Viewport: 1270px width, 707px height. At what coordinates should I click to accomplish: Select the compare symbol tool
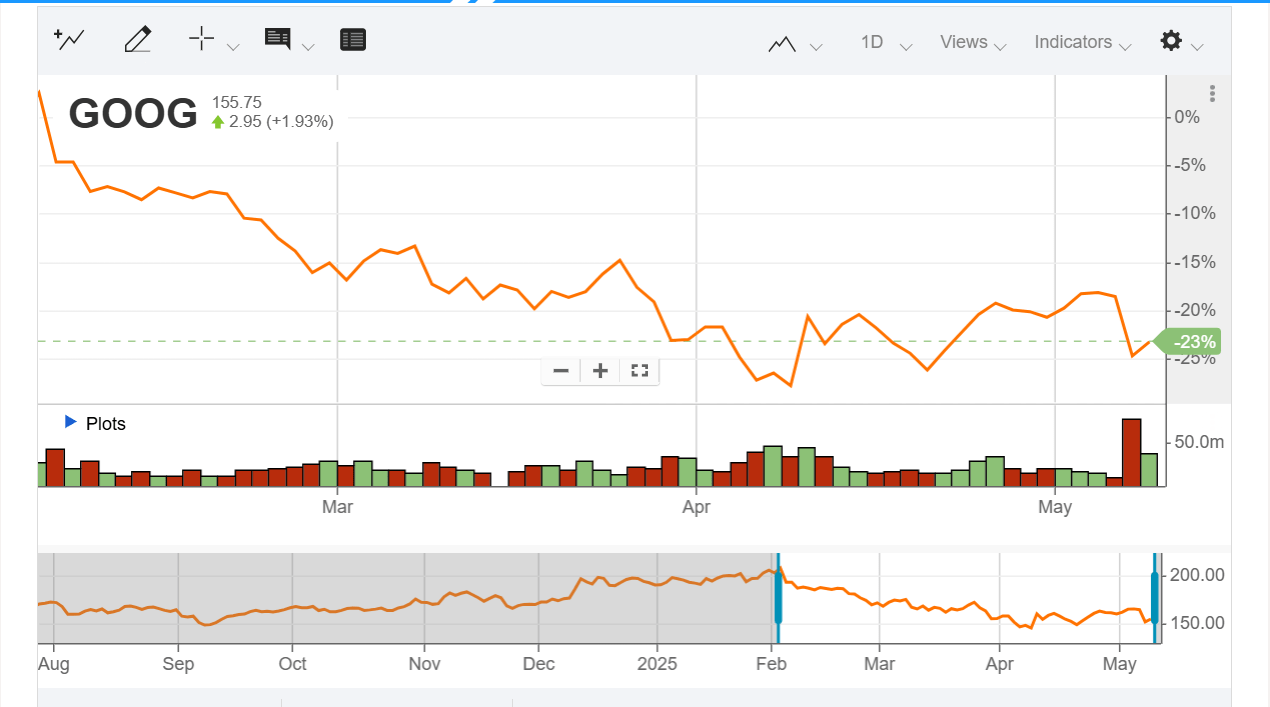tap(68, 40)
